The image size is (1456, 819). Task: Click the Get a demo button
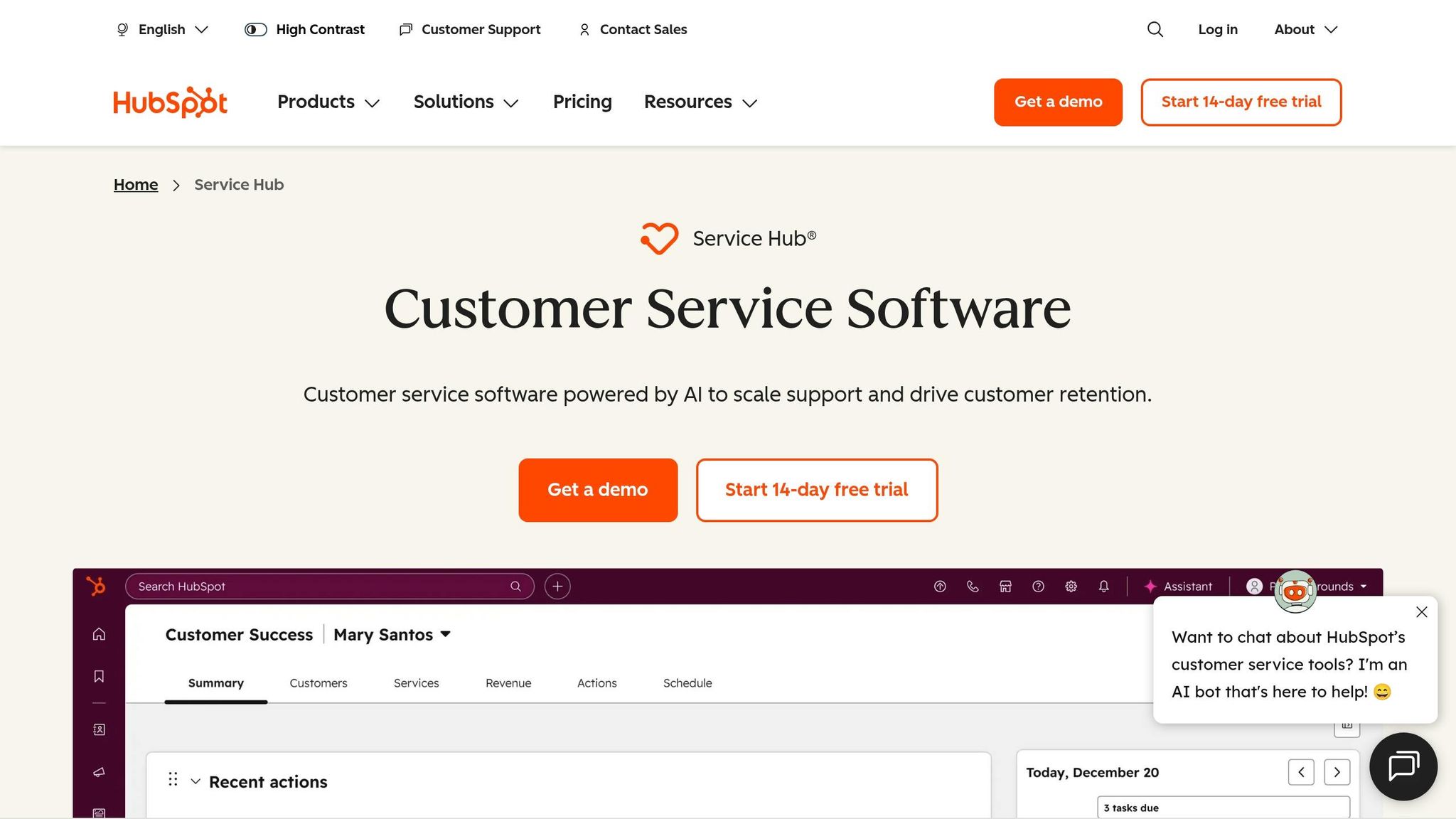point(598,490)
